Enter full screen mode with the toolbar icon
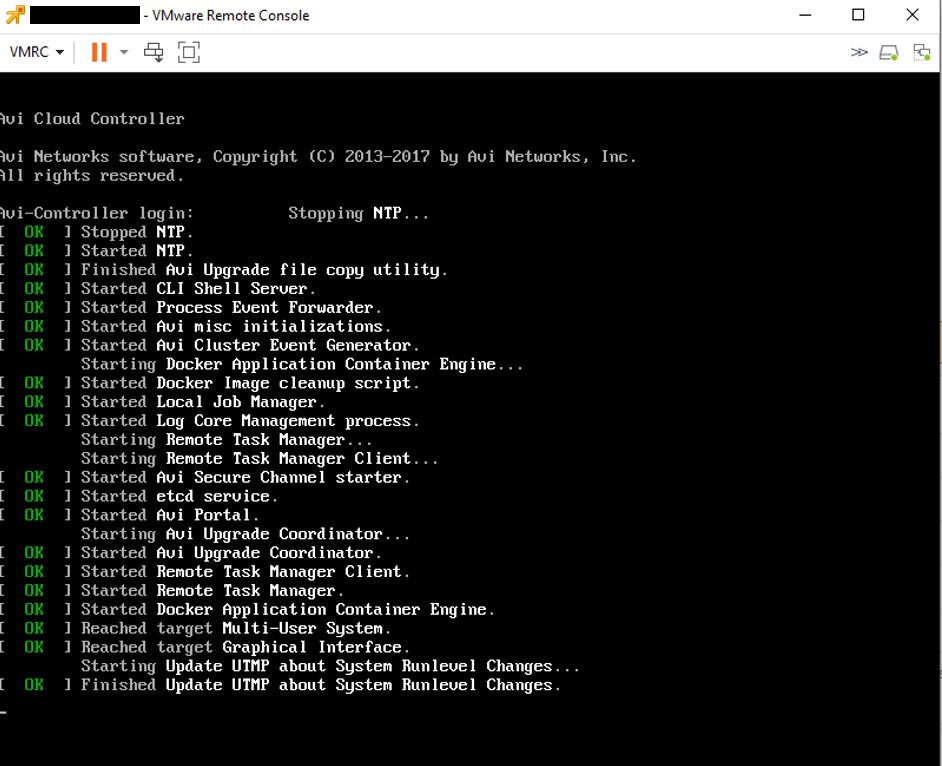This screenshot has height=766, width=942. (189, 52)
